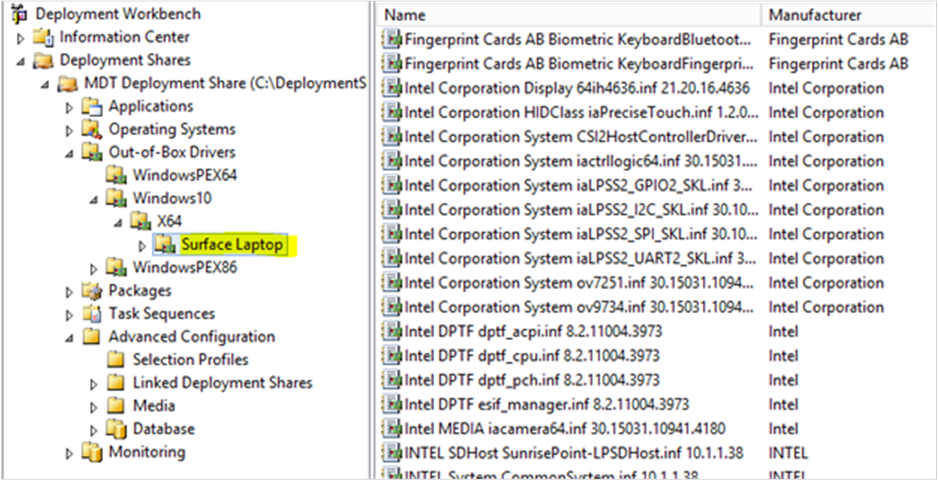Sort by the Manufacturer column header
This screenshot has width=938, height=480.
pyautogui.click(x=815, y=15)
